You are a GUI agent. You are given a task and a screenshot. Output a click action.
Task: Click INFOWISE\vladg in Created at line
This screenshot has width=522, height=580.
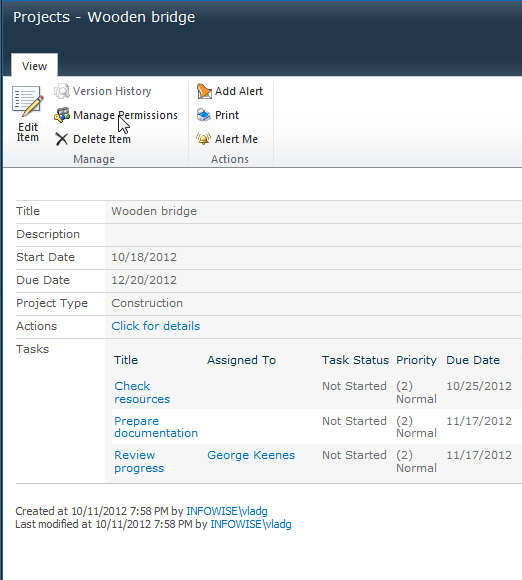pos(227,511)
